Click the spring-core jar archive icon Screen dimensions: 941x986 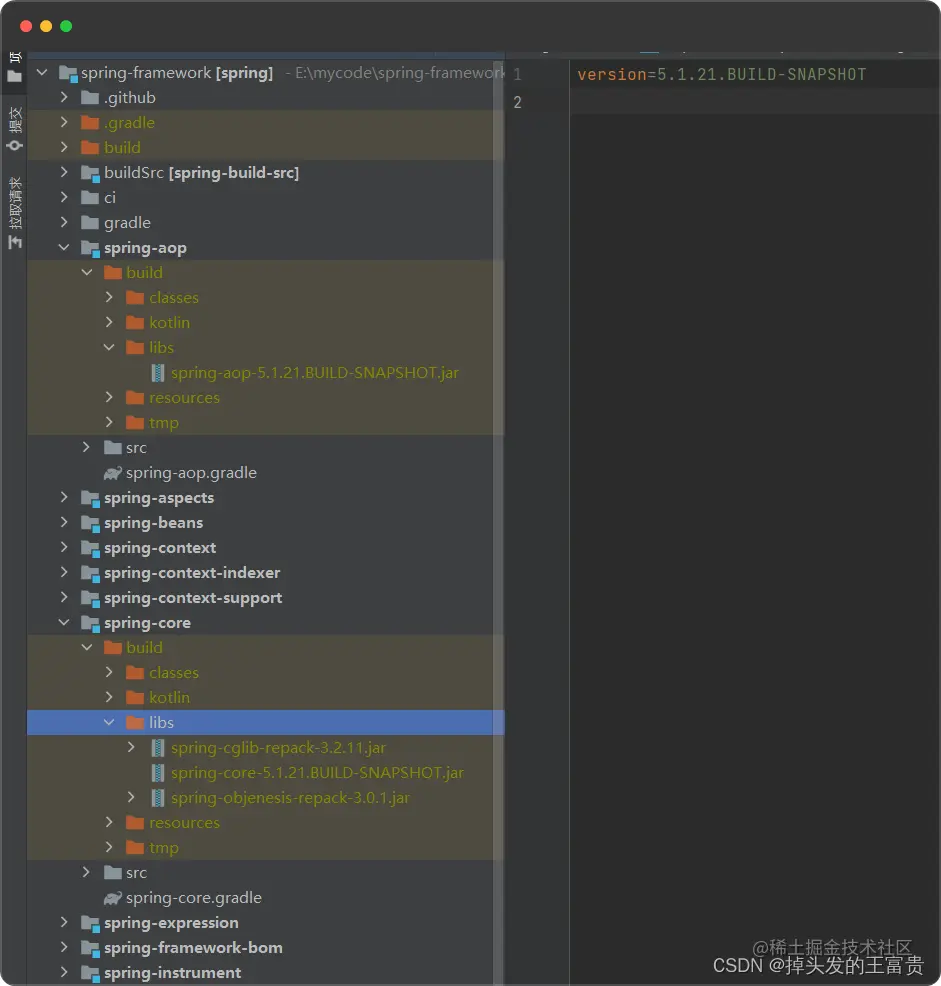click(158, 773)
